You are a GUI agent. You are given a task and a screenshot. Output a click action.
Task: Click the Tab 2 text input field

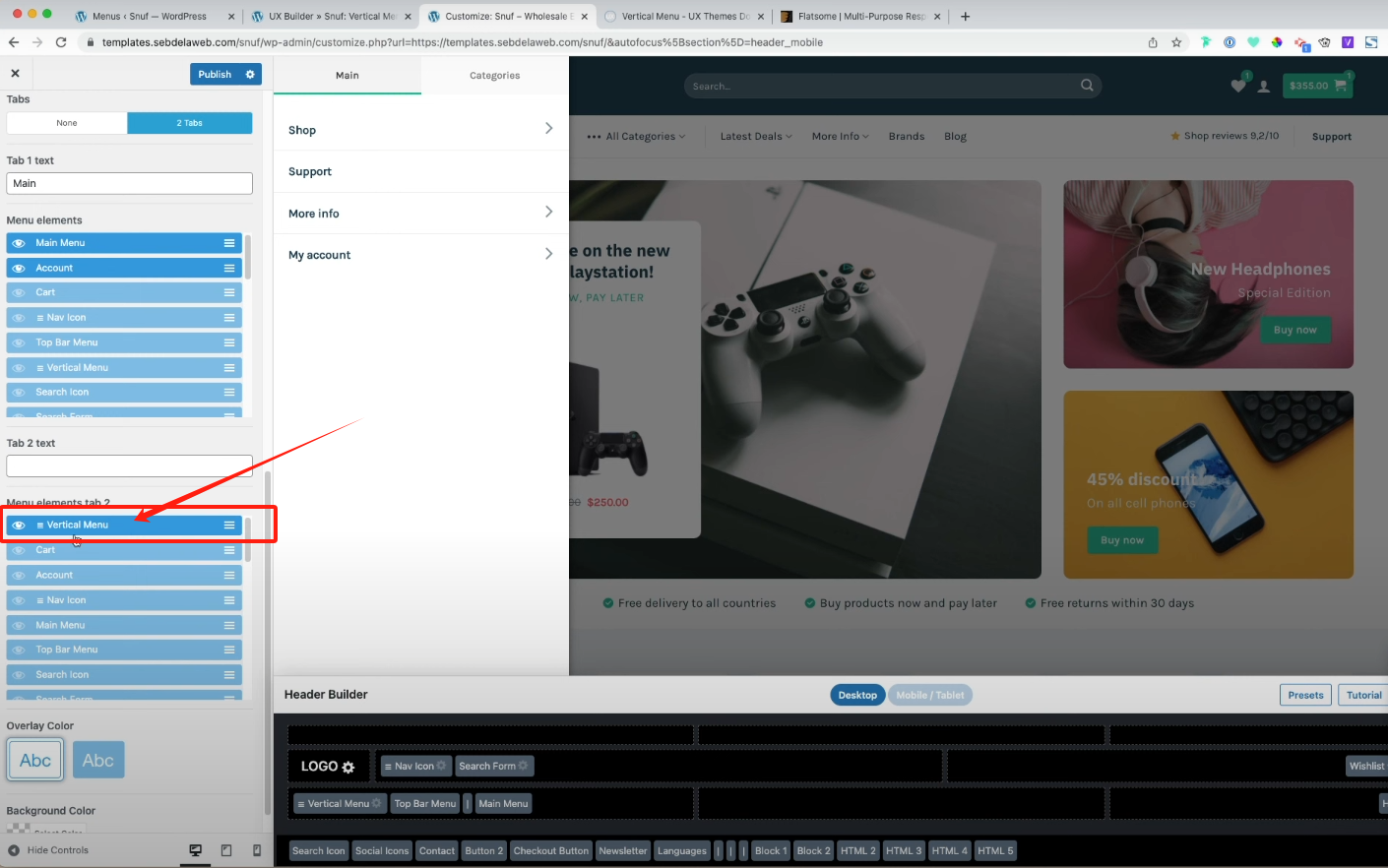[129, 465]
